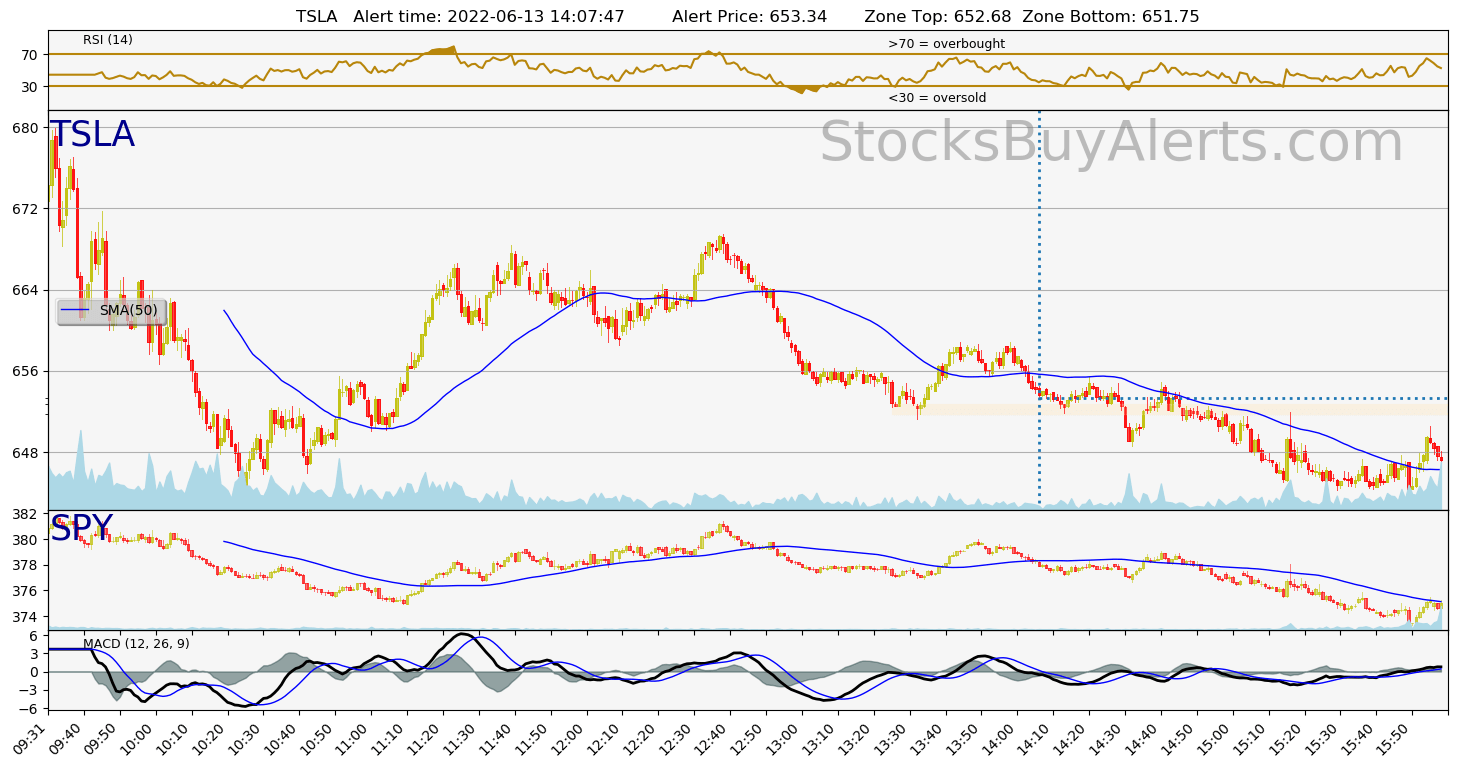Click the SMA(50) legend entry
The image size is (1462, 768).
(111, 311)
